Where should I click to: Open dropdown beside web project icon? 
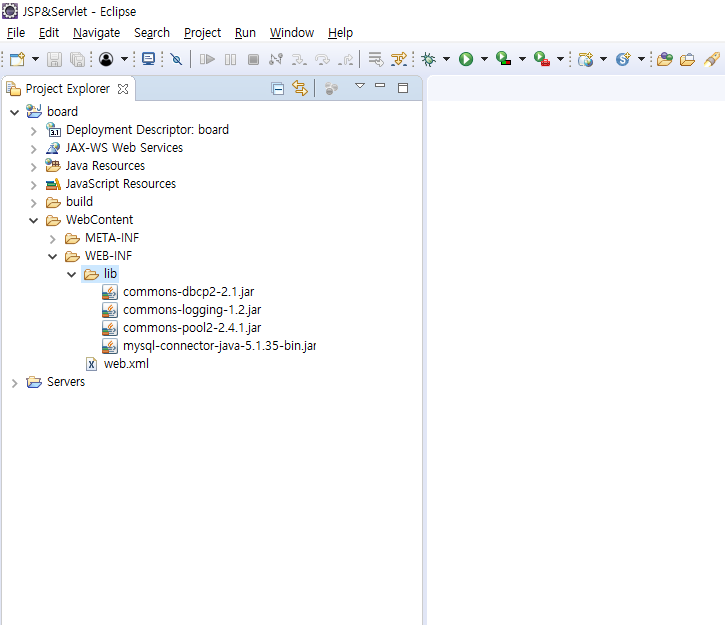point(603,59)
